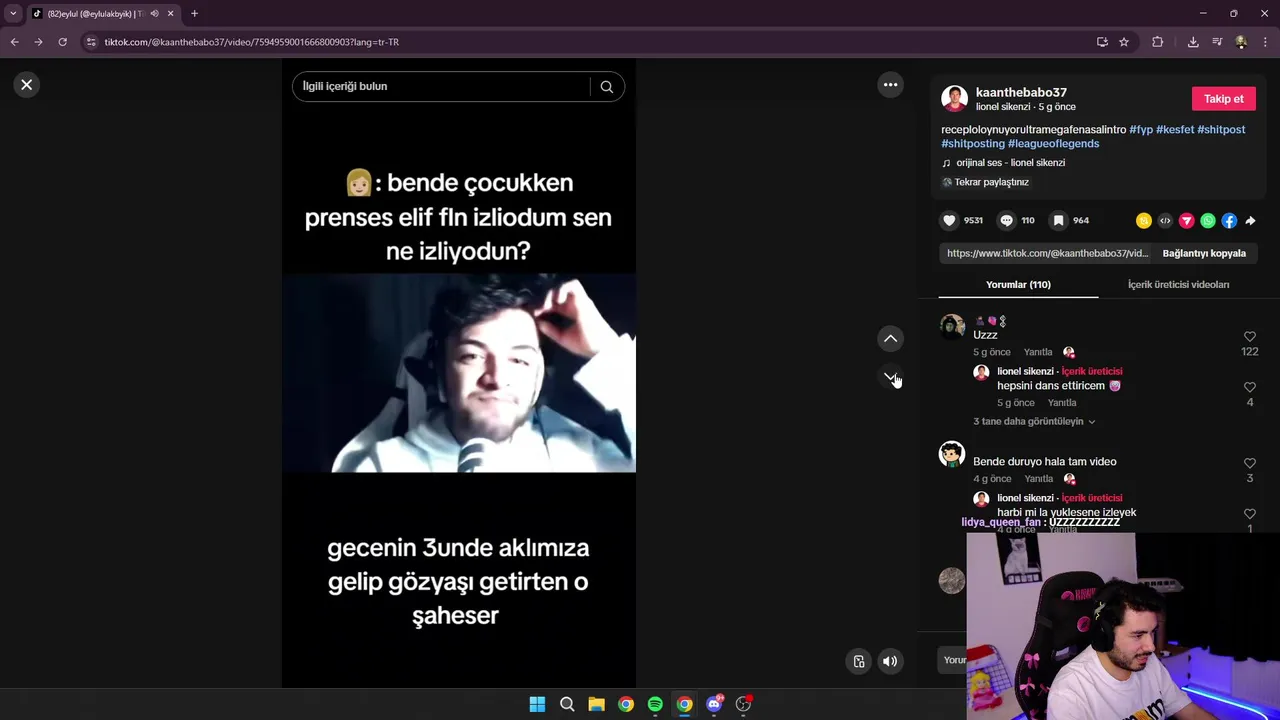1280x720 pixels.
Task: Send to friends via red paper-plane icon
Action: coord(1186,221)
